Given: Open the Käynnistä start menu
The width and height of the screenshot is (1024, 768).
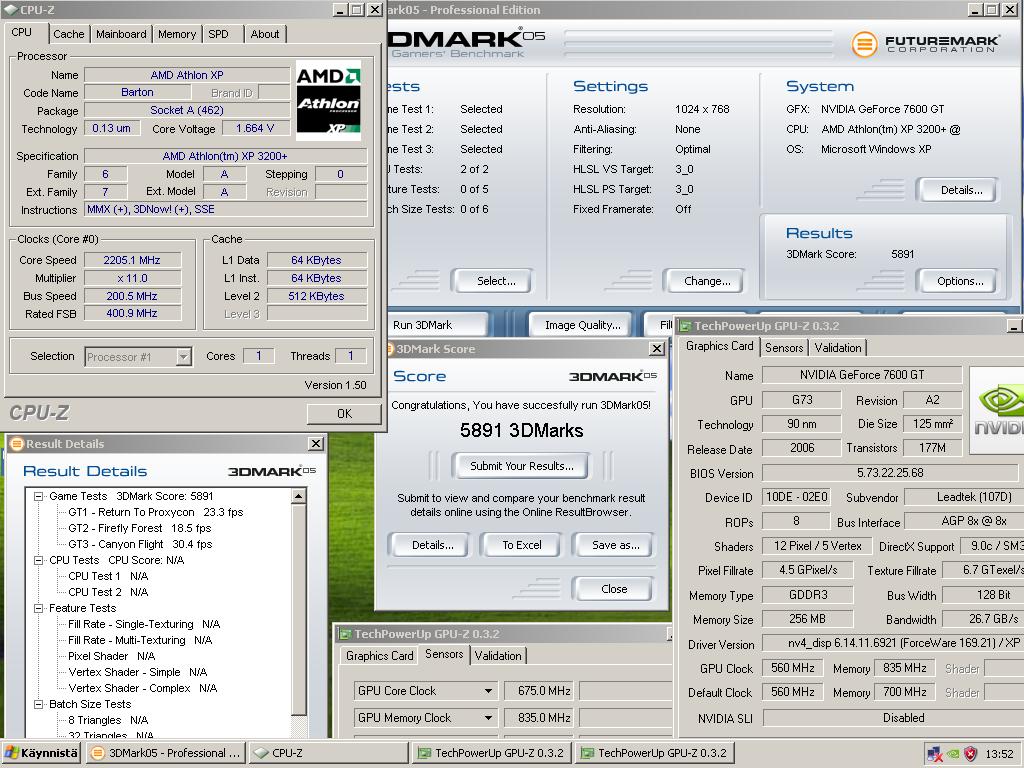Looking at the screenshot, I should (41, 753).
